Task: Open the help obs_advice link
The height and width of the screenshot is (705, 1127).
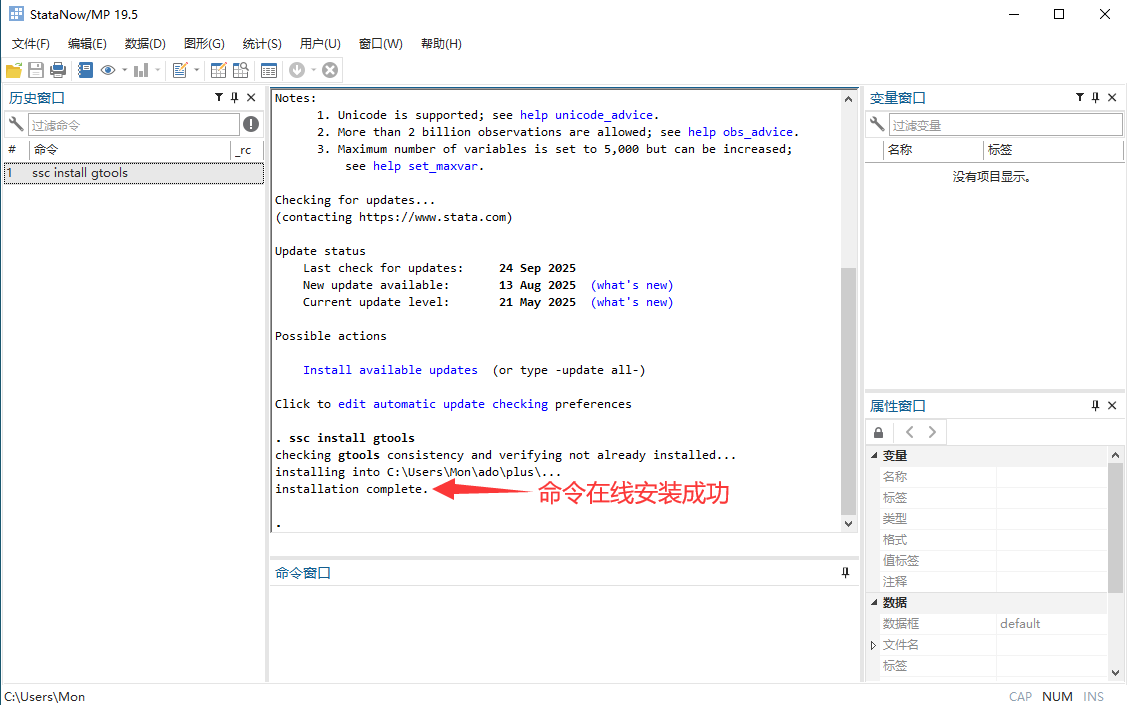Action: [740, 132]
